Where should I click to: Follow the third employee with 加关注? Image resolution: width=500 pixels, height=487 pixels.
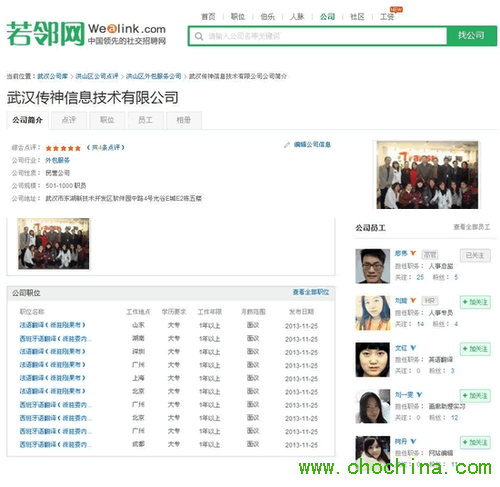[475, 349]
